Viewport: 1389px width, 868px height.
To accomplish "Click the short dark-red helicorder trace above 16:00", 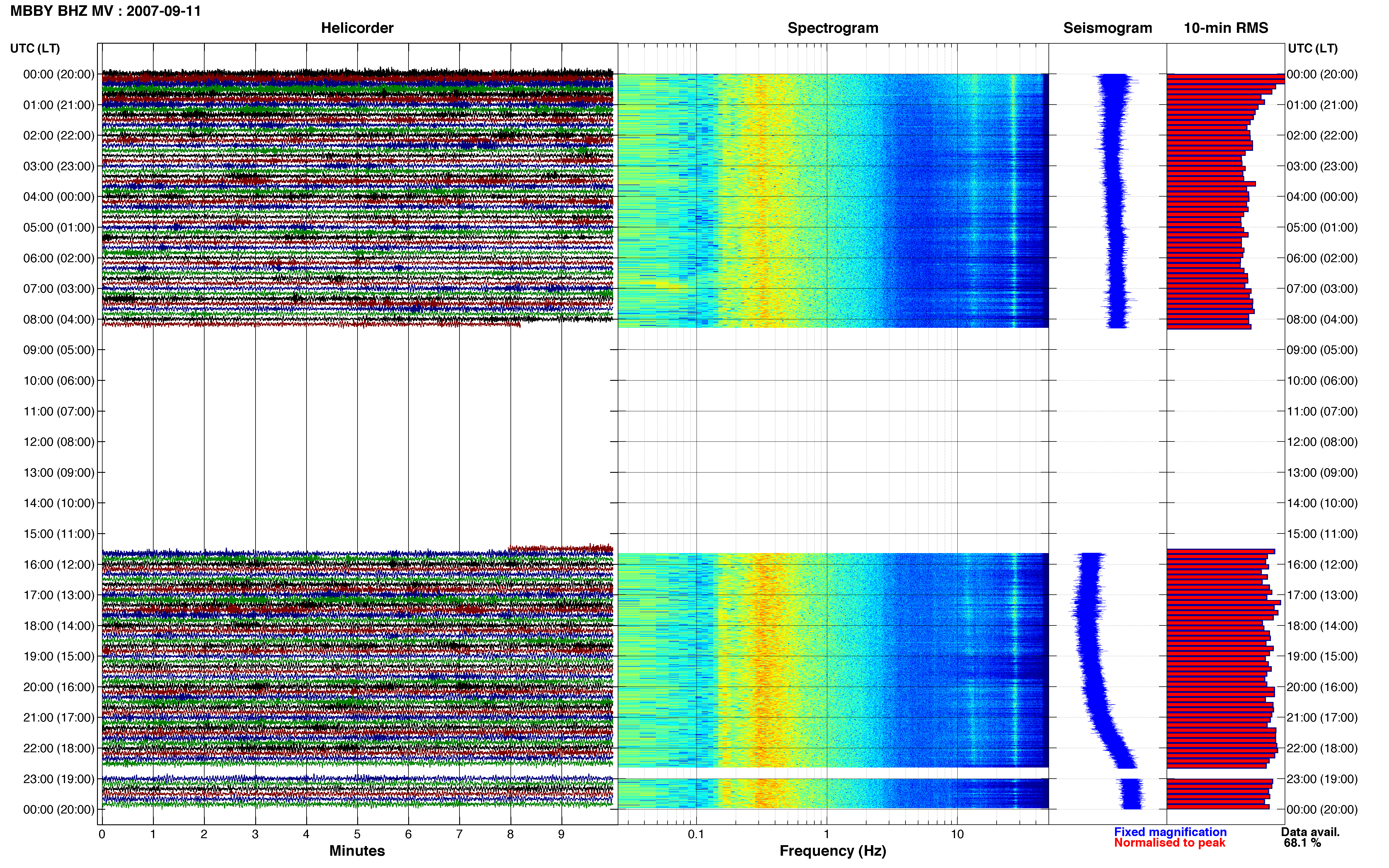I will point(561,549).
